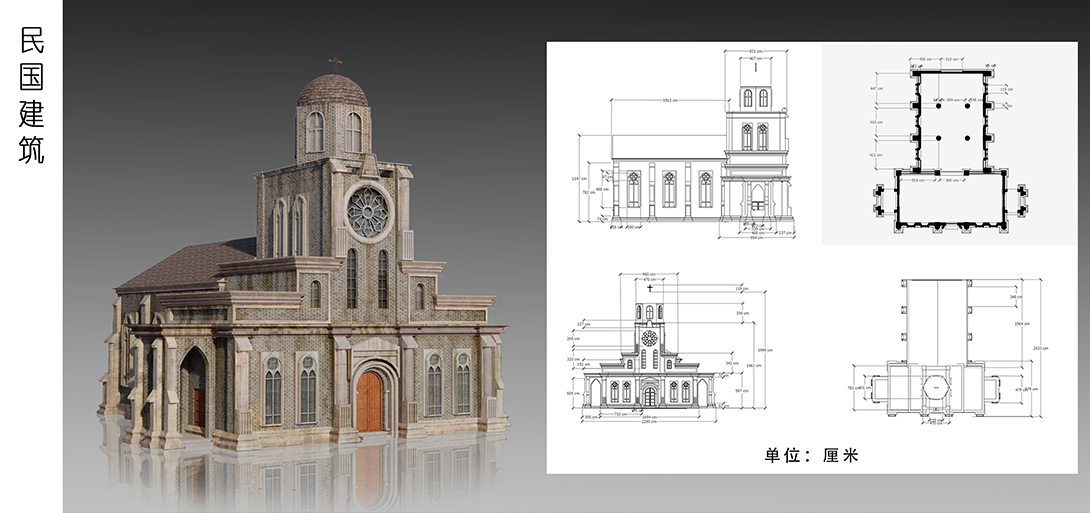Click the vertical title 民国建筑
1090x513 pixels.
pos(31,95)
